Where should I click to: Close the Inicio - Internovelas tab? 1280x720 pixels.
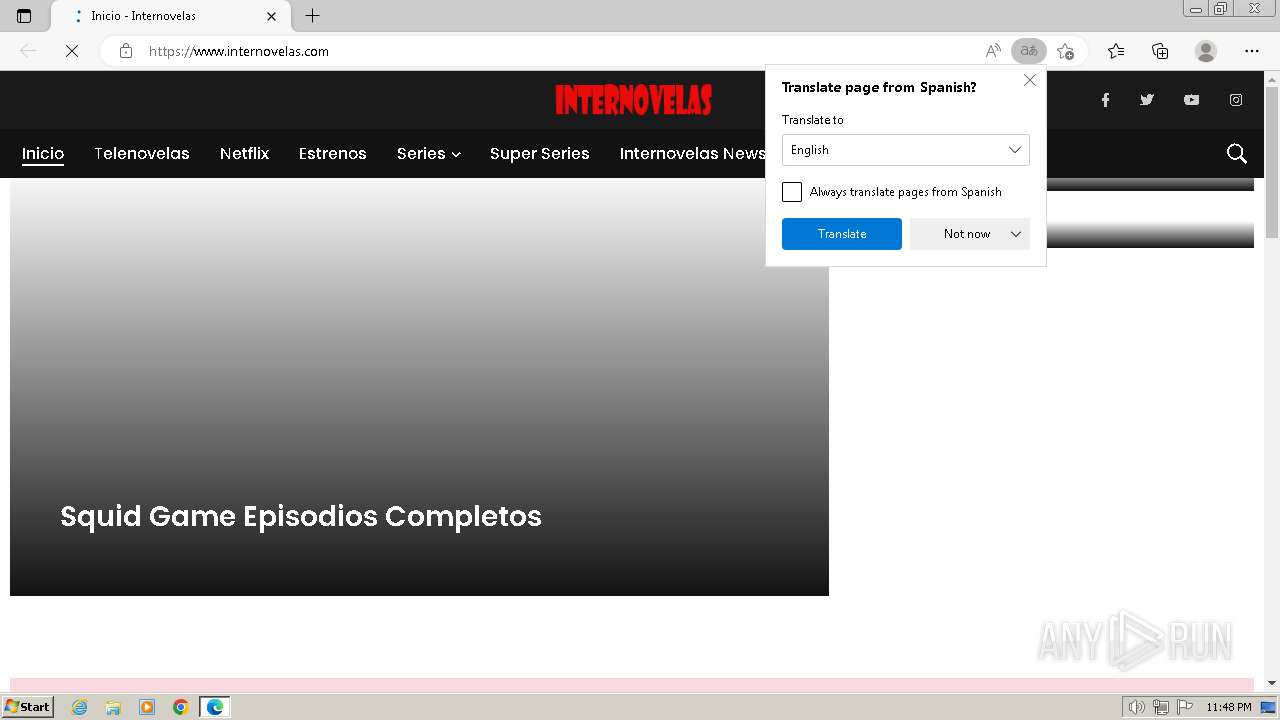[x=271, y=16]
